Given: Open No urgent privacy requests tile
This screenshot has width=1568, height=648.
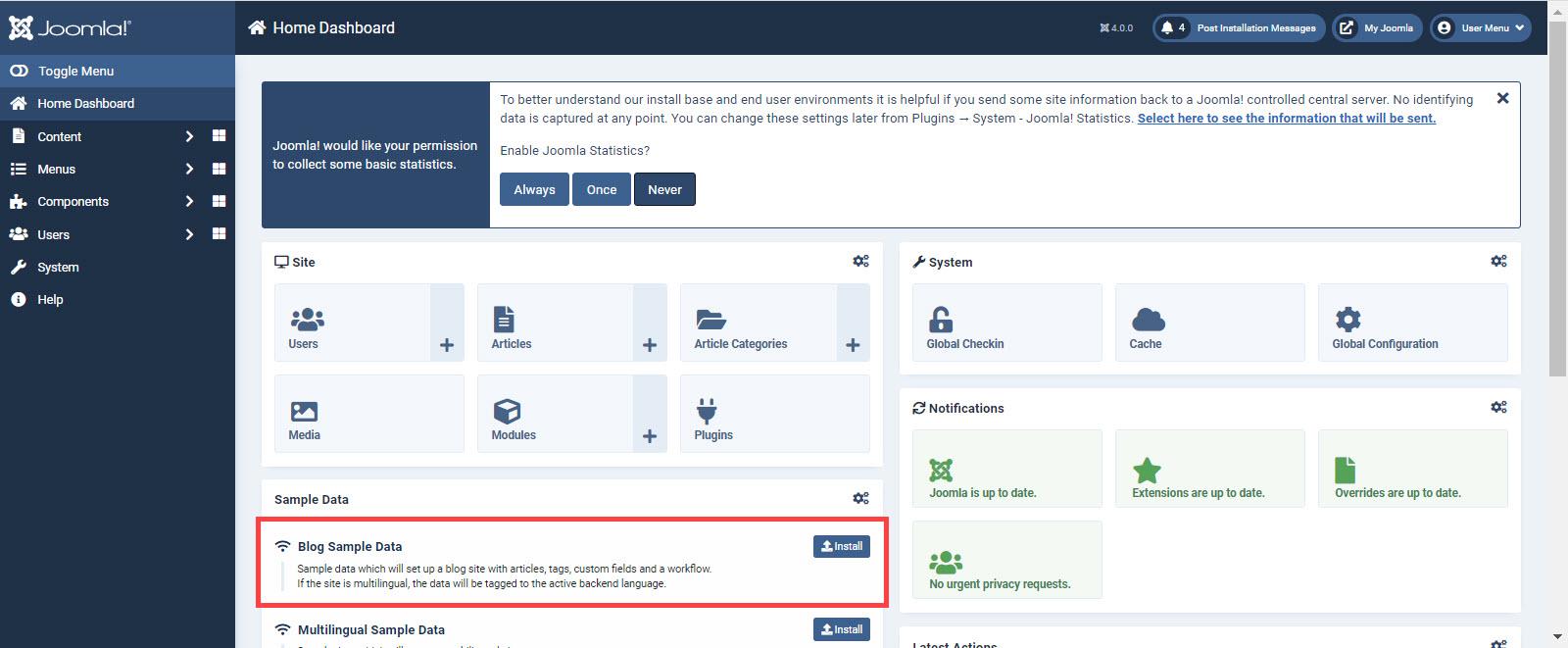Looking at the screenshot, I should tap(1007, 560).
